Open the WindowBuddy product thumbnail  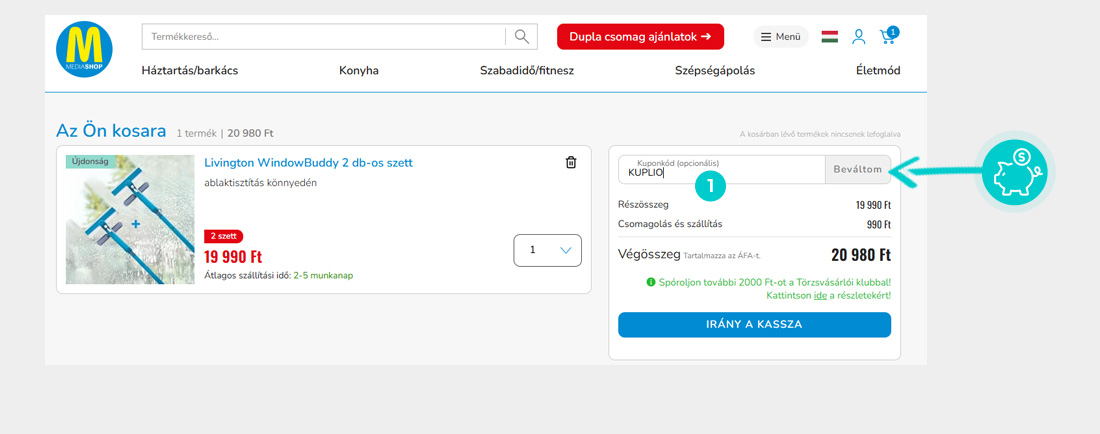tap(130, 220)
